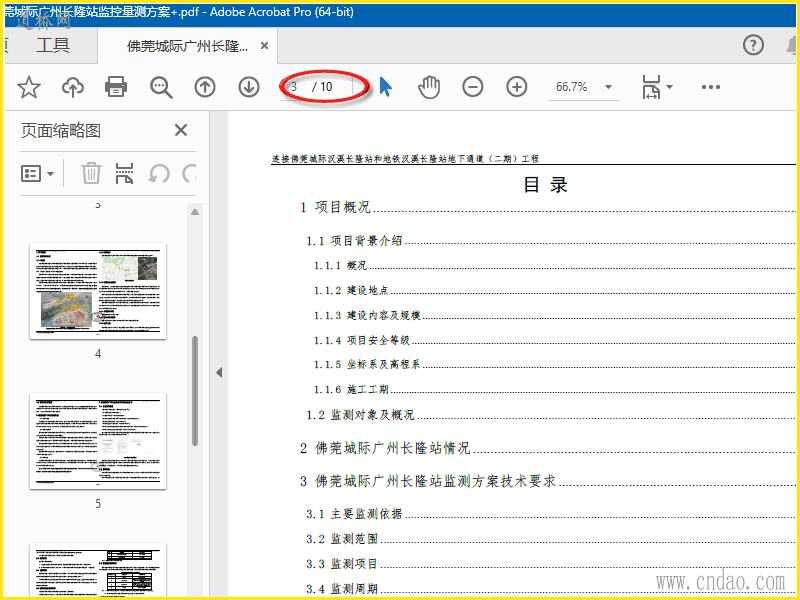This screenshot has height=600, width=800.
Task: Click contents entry 1.1.3 建设内容及规模
Action: click(367, 315)
